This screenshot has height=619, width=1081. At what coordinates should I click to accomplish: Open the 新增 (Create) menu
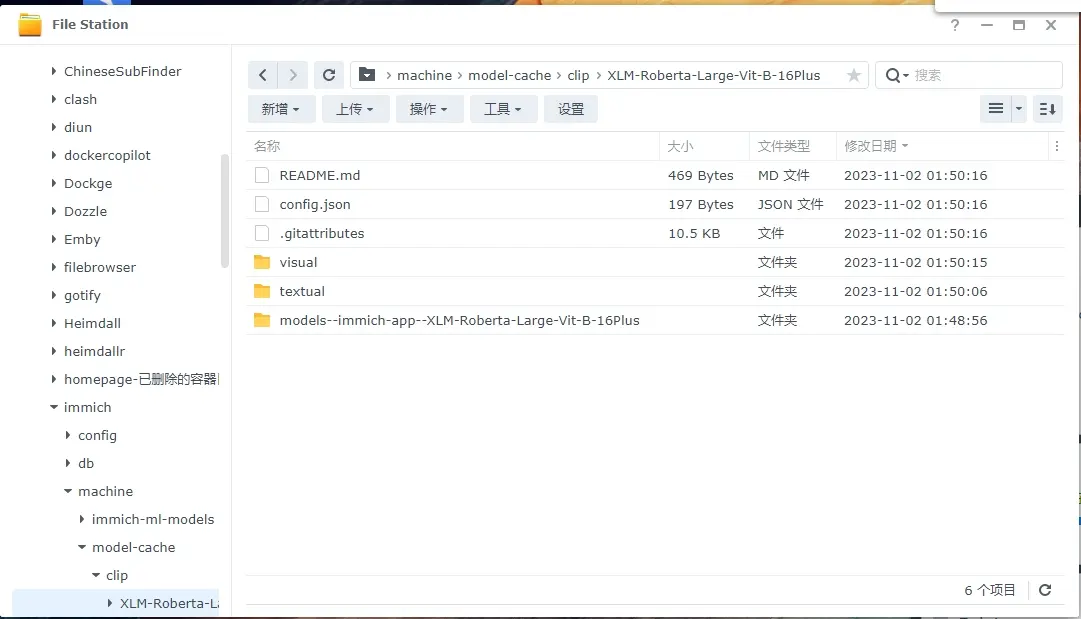281,109
